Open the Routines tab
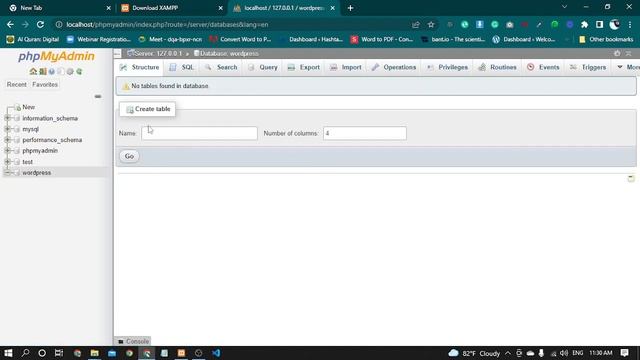 tap(498, 67)
